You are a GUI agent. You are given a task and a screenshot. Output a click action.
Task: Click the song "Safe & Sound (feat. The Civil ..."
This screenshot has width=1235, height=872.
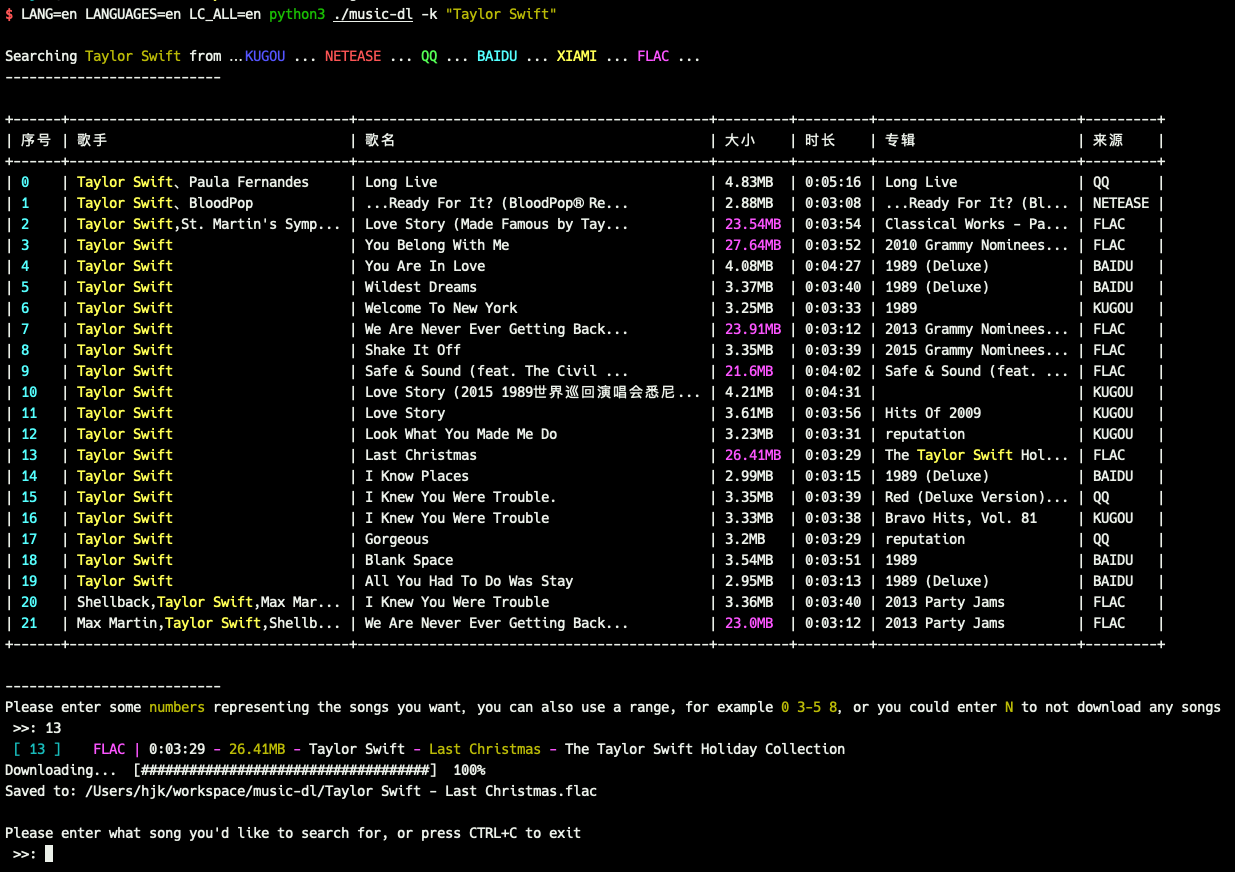click(497, 371)
